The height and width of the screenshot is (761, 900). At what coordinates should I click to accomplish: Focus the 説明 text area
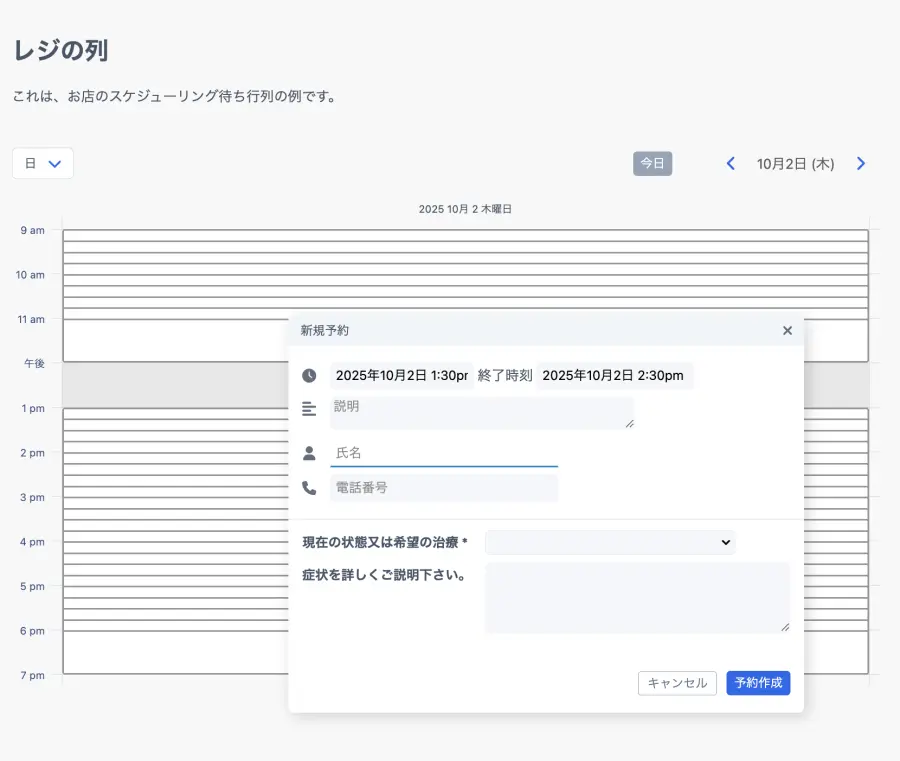[482, 412]
